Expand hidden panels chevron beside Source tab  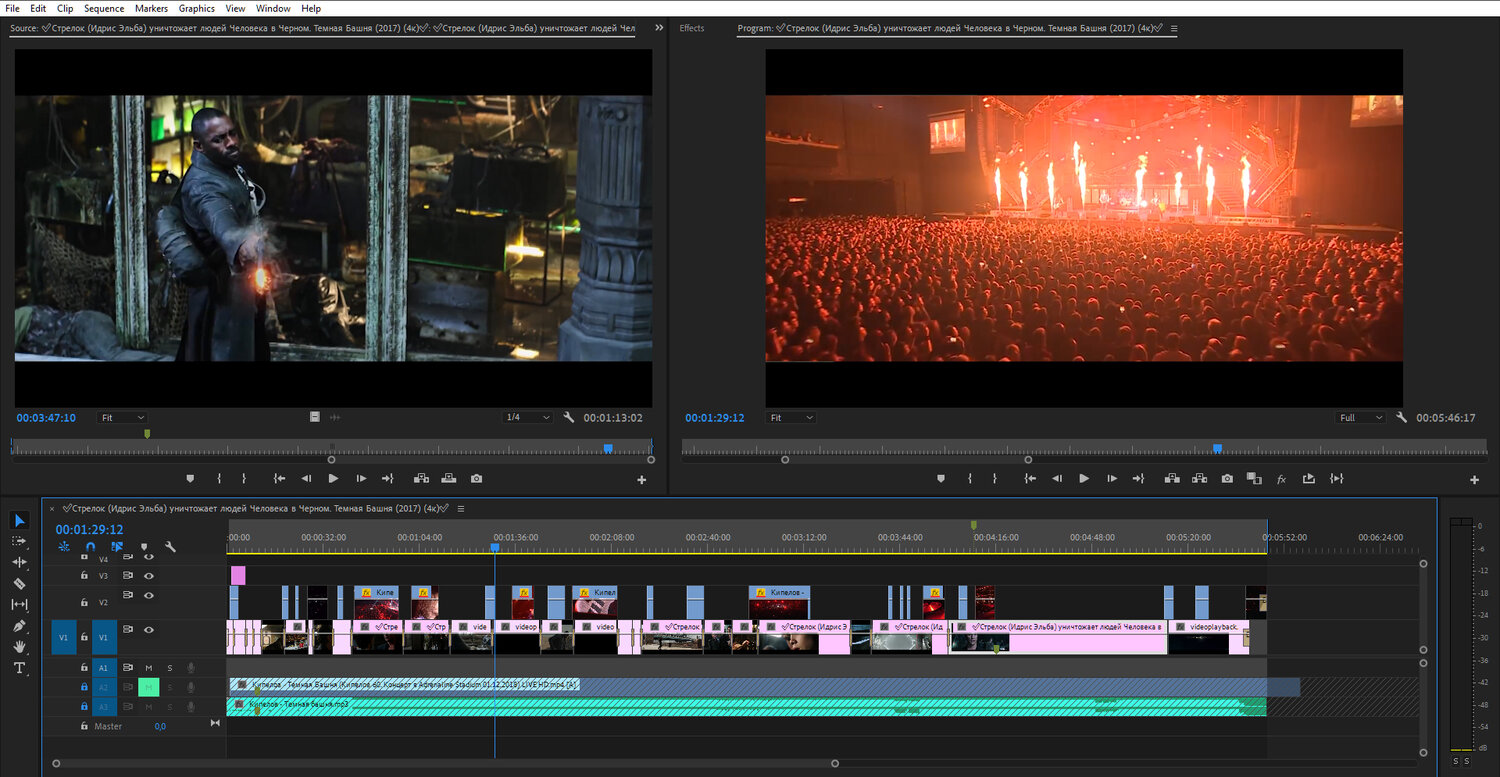tap(659, 28)
